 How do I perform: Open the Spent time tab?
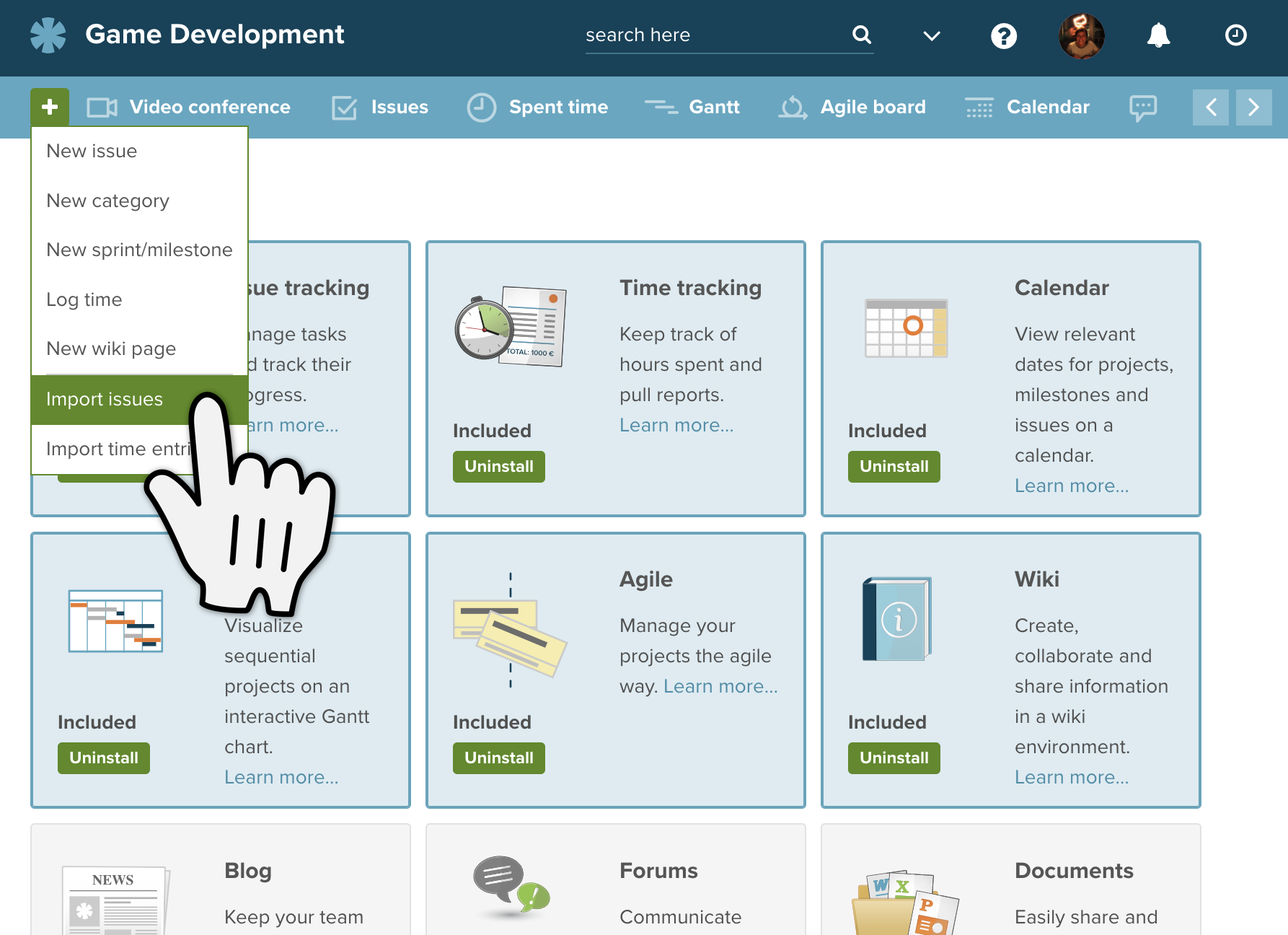[x=537, y=107]
